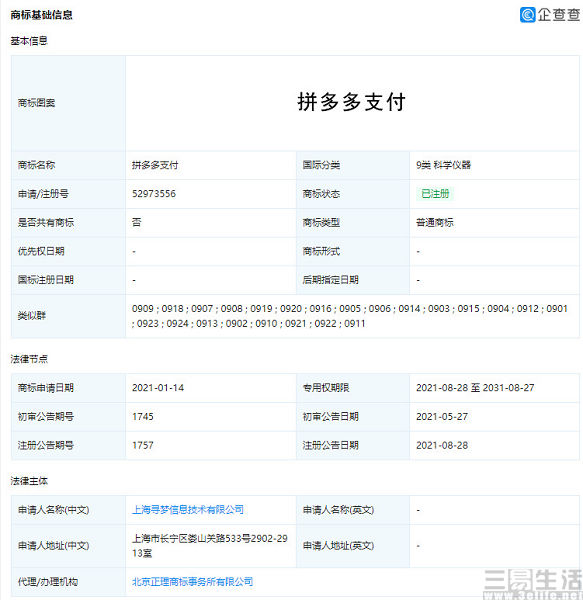Select the 法律主体 section title
Viewport: 583px width, 600px height.
[29, 481]
